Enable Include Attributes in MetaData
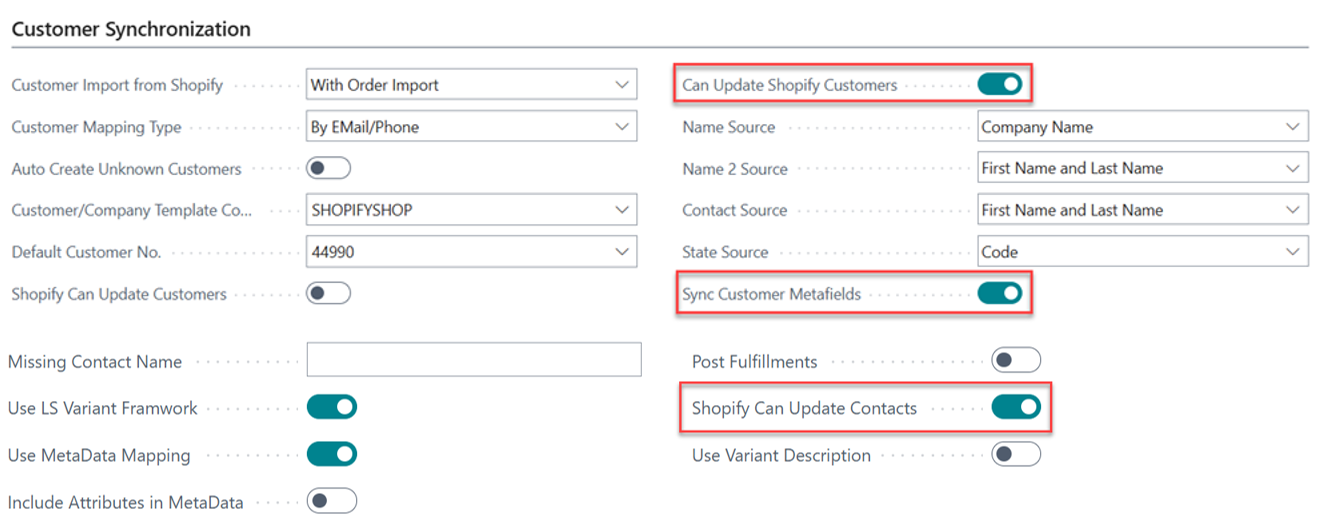 [x=331, y=501]
